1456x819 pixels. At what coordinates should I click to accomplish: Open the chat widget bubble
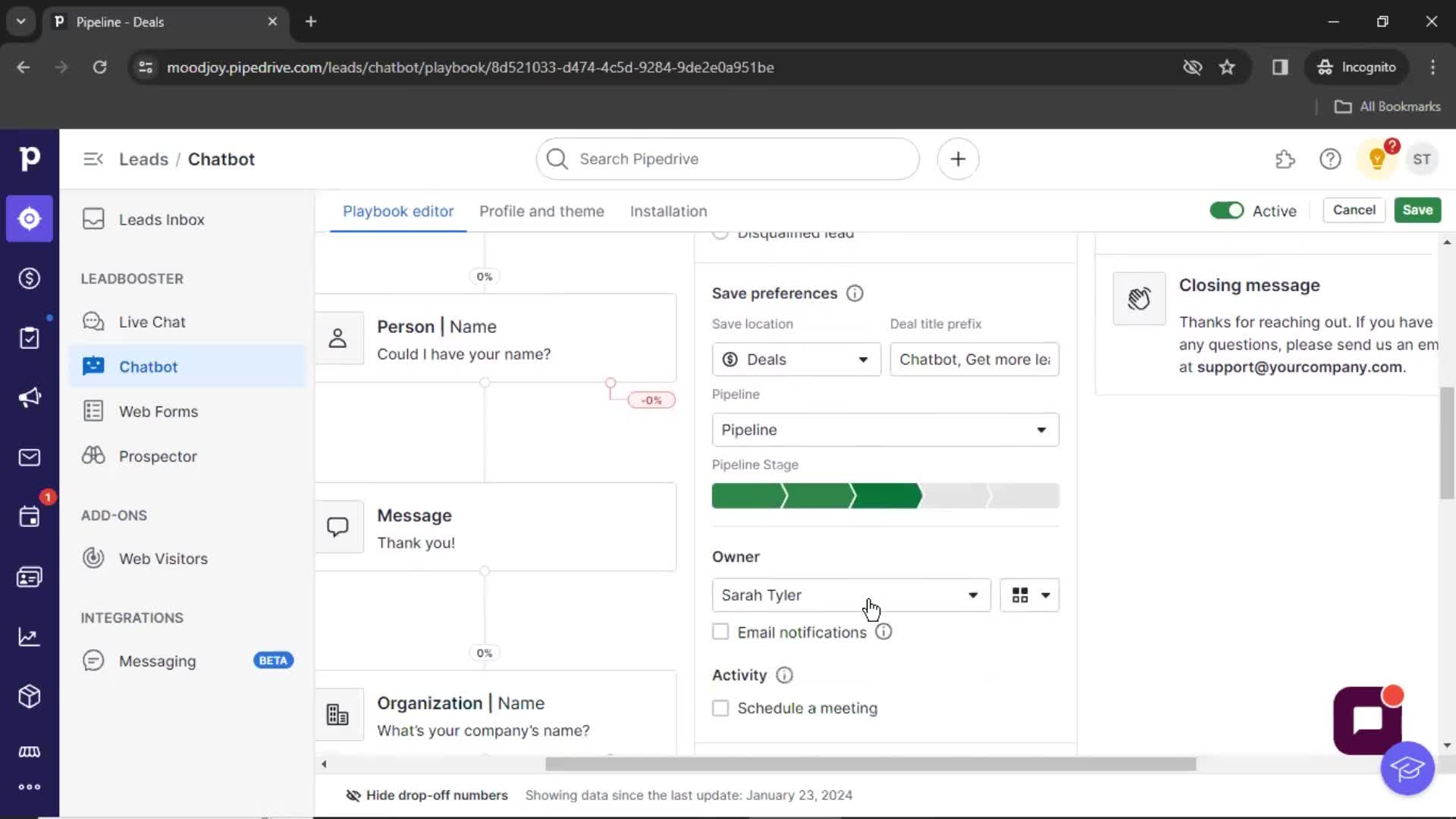click(x=1367, y=720)
